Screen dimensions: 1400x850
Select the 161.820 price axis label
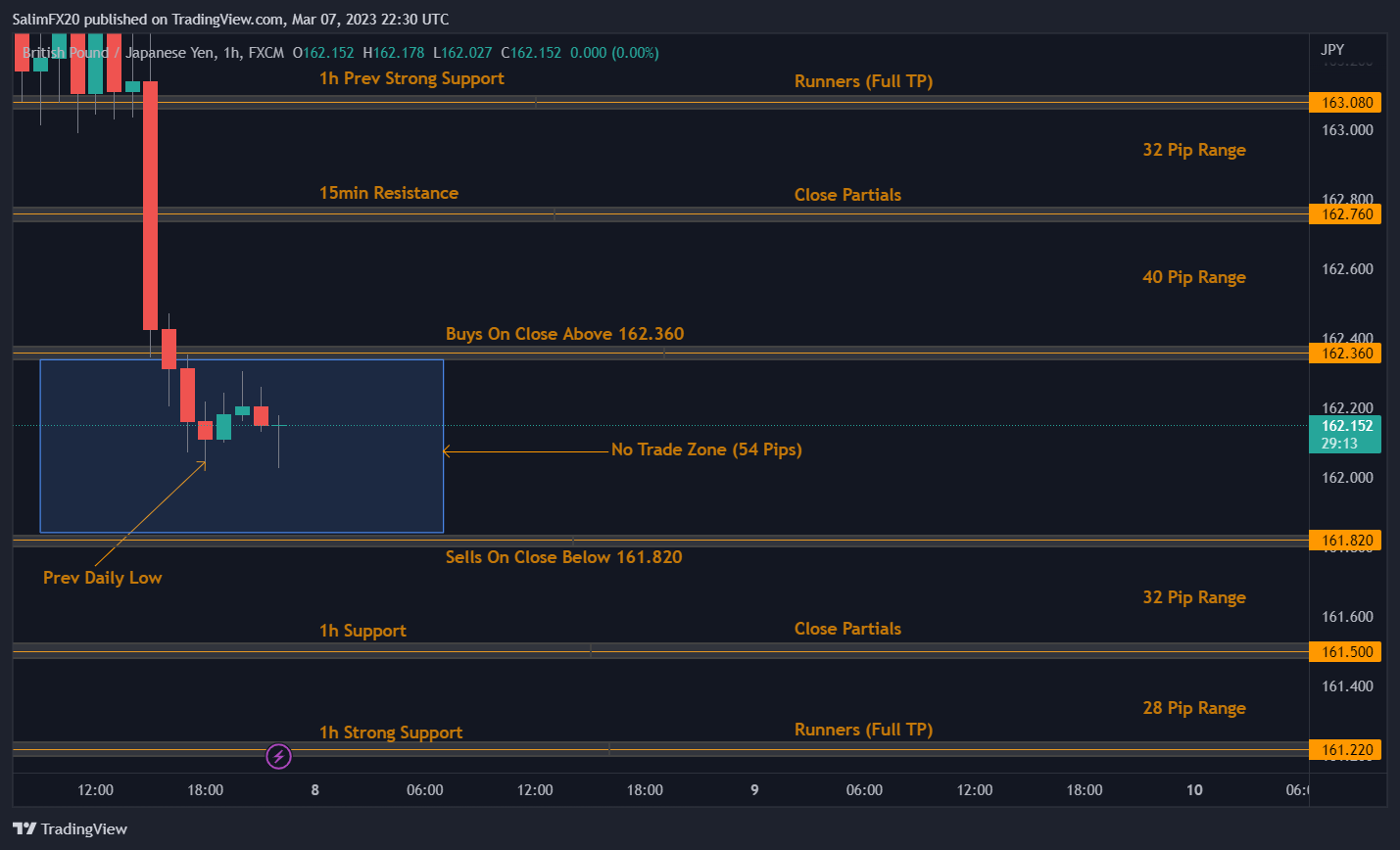point(1346,541)
